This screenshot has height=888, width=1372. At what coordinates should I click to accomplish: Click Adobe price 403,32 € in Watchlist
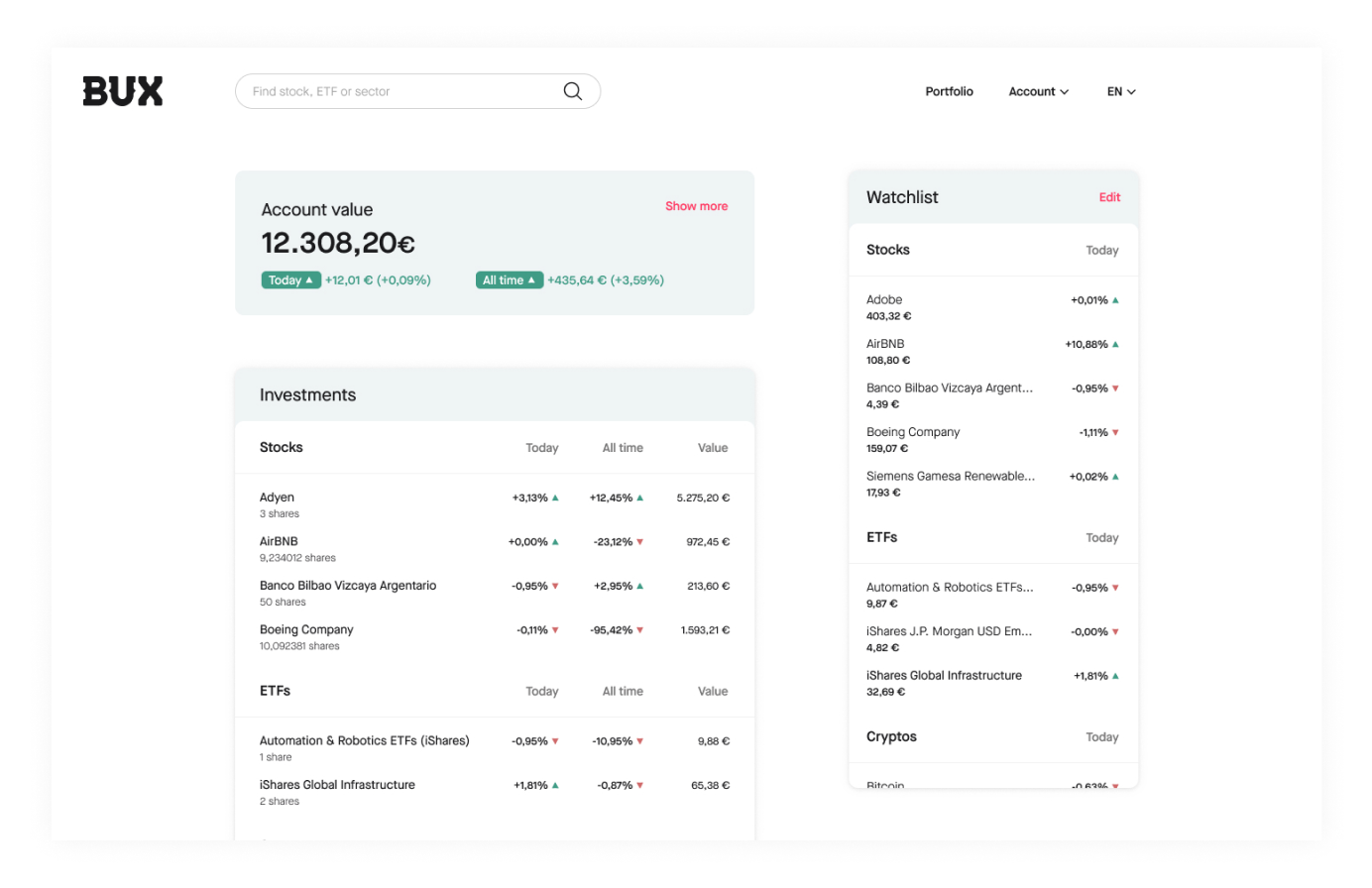(888, 316)
